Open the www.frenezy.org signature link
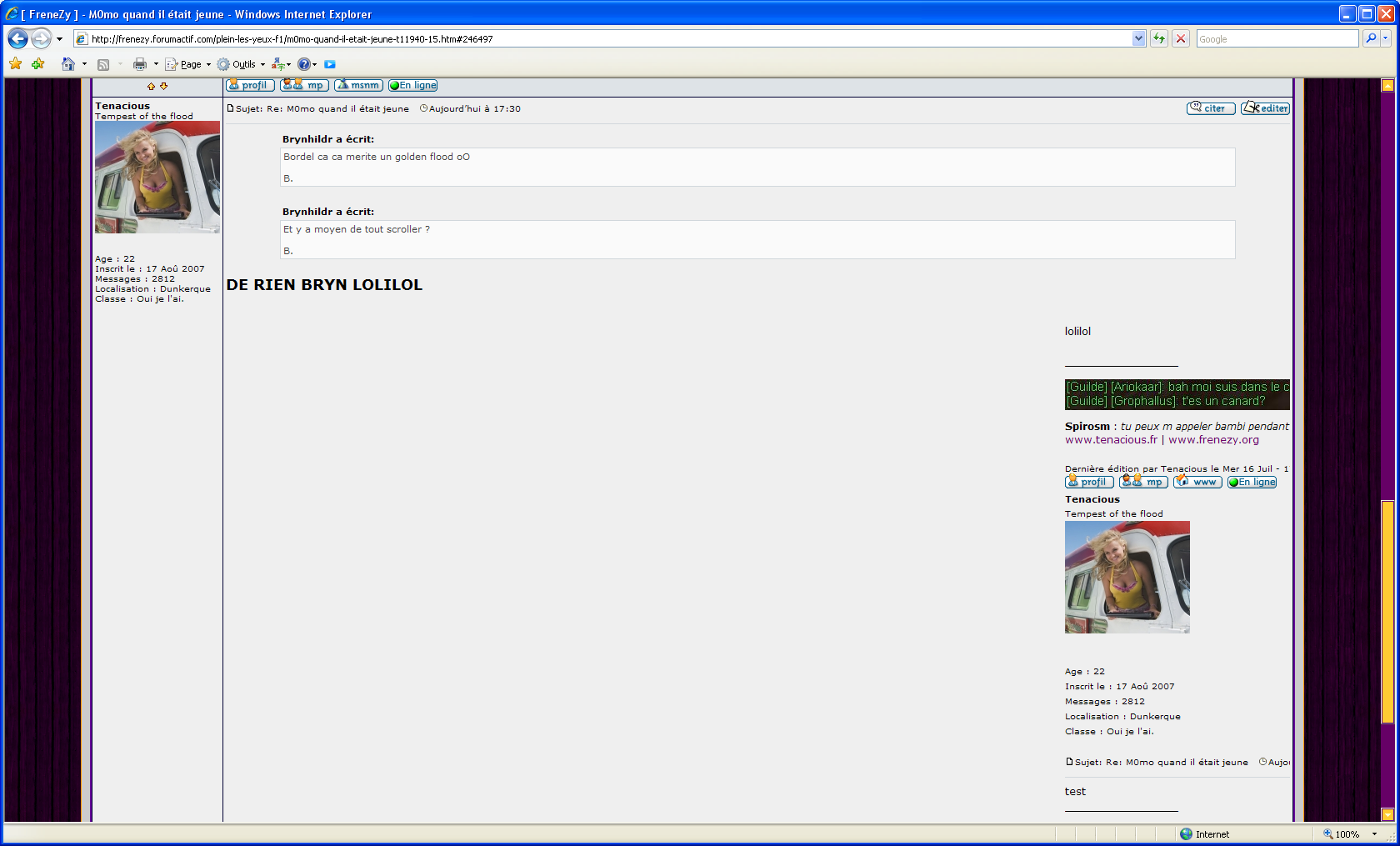This screenshot has height=846, width=1400. (x=1213, y=440)
